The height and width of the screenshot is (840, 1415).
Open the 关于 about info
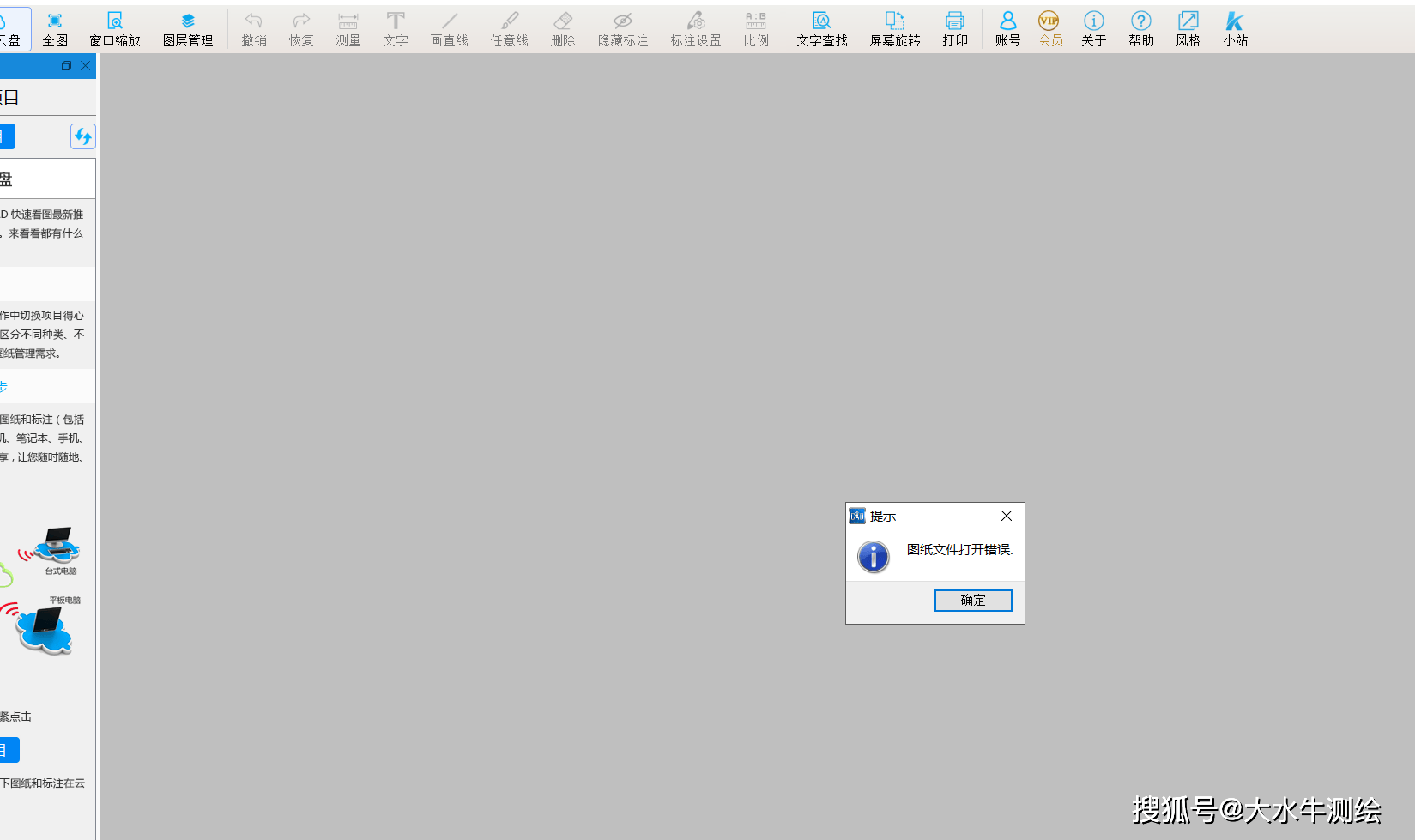click(1094, 29)
